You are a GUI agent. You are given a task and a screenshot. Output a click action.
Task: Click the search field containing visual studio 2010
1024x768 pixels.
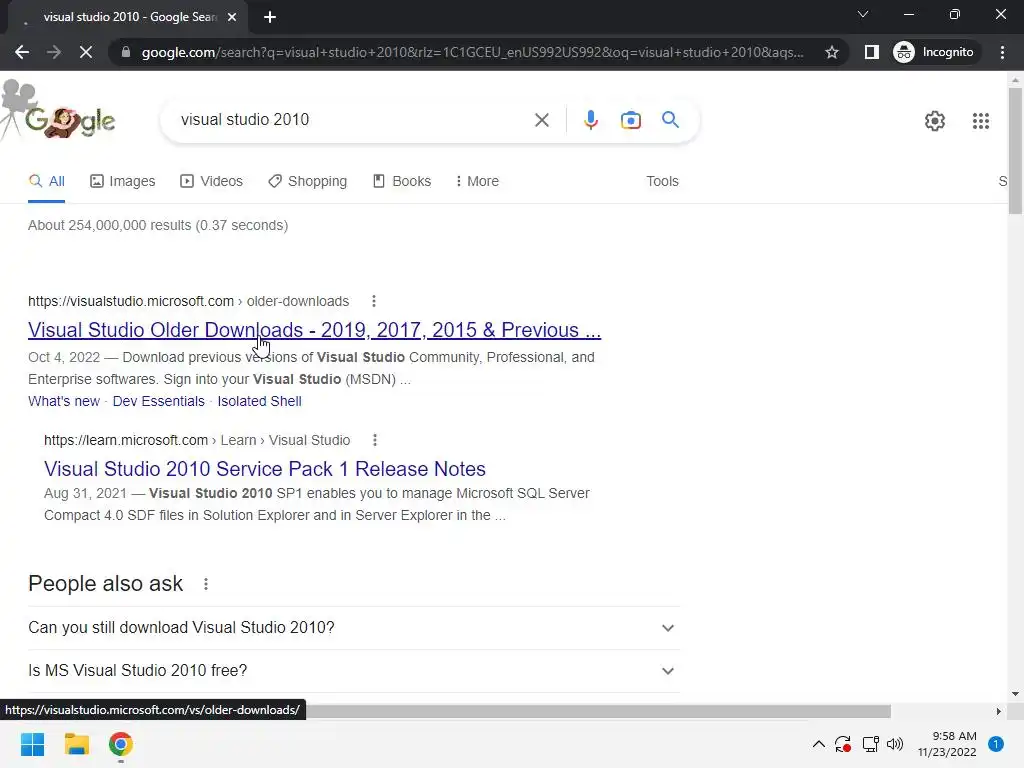click(x=353, y=120)
